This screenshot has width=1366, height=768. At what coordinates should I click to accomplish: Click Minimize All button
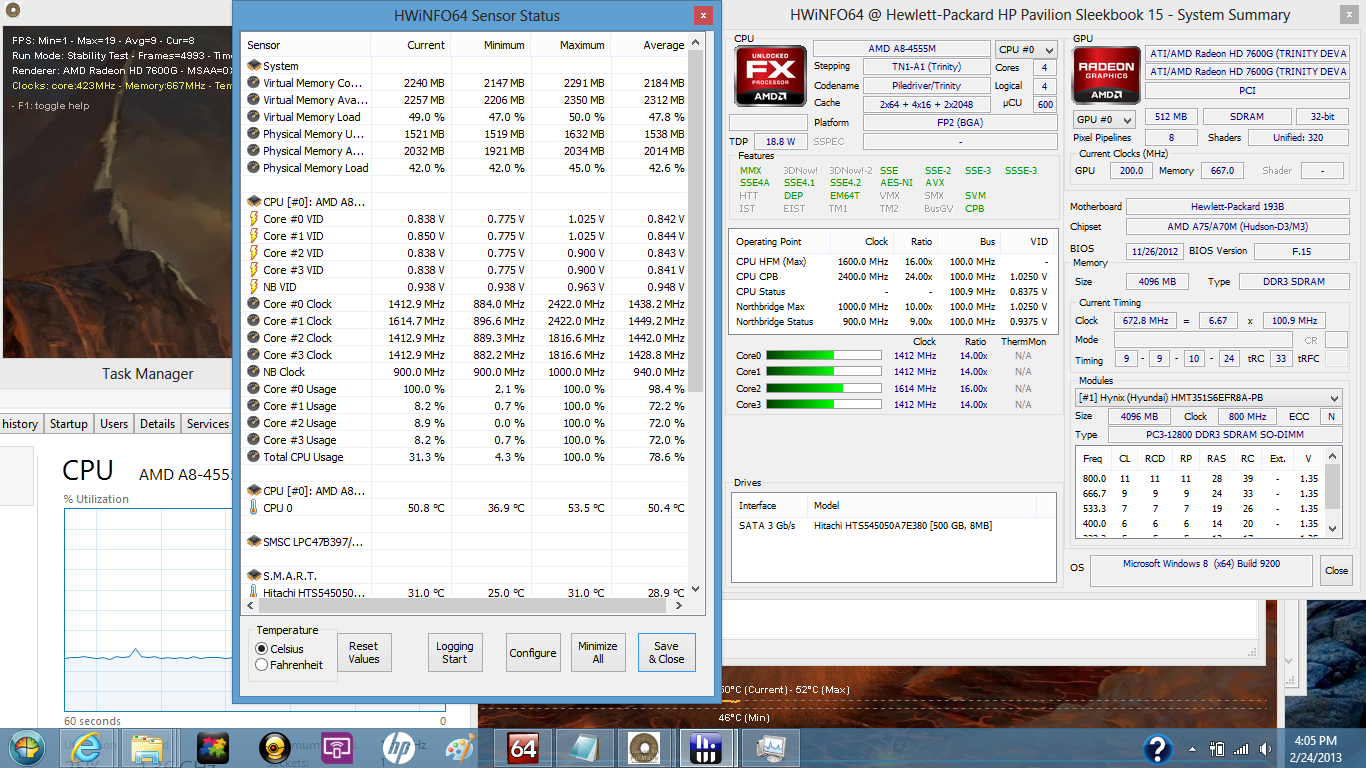[x=598, y=653]
